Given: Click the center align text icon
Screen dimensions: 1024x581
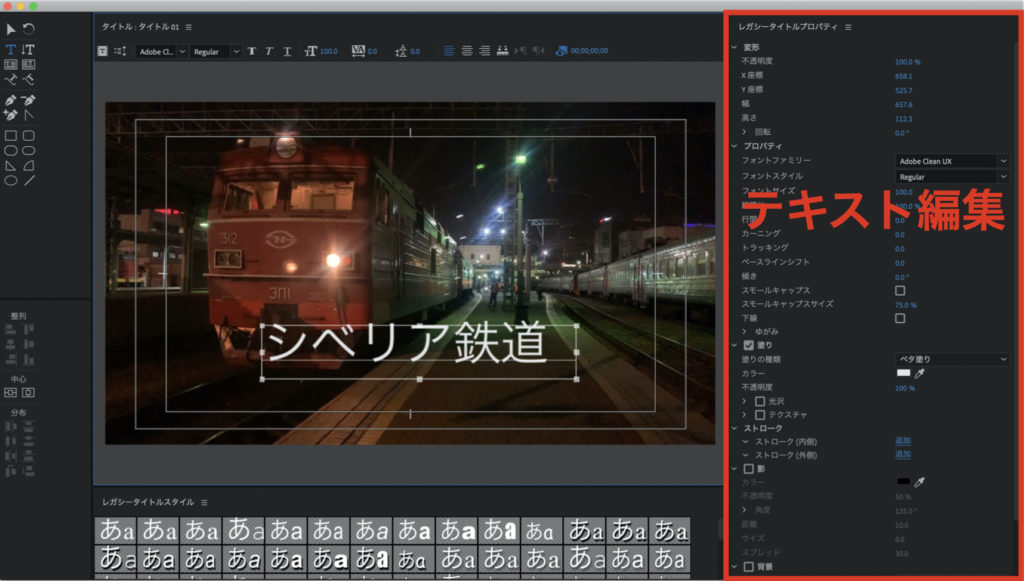Looking at the screenshot, I should pyautogui.click(x=467, y=51).
